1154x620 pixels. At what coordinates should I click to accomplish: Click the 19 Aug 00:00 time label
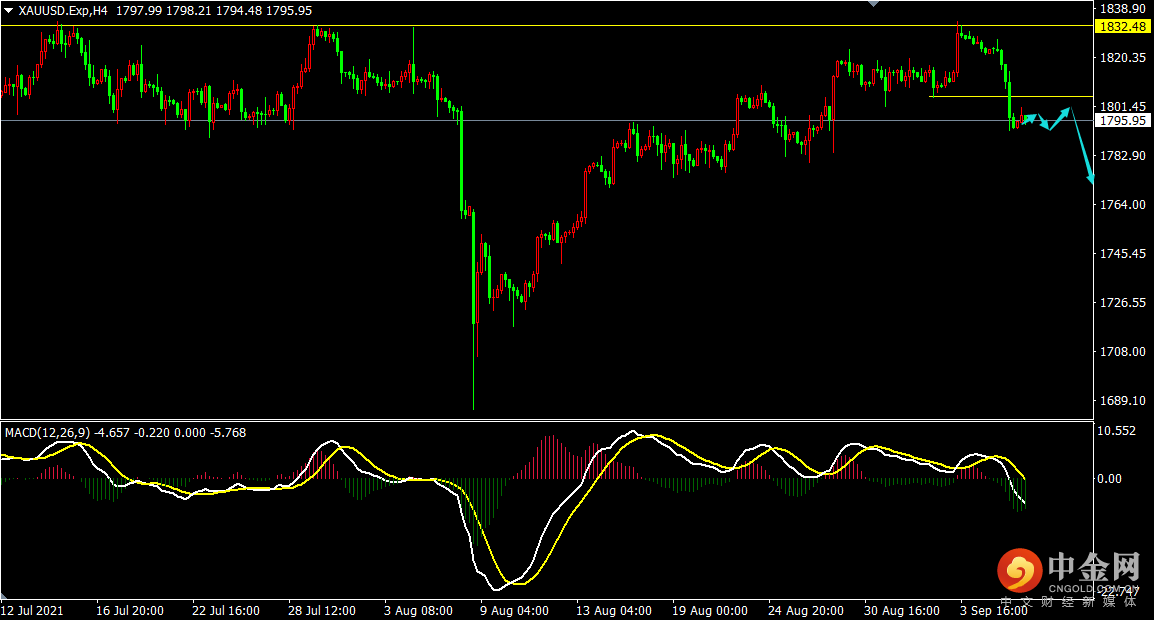(709, 610)
